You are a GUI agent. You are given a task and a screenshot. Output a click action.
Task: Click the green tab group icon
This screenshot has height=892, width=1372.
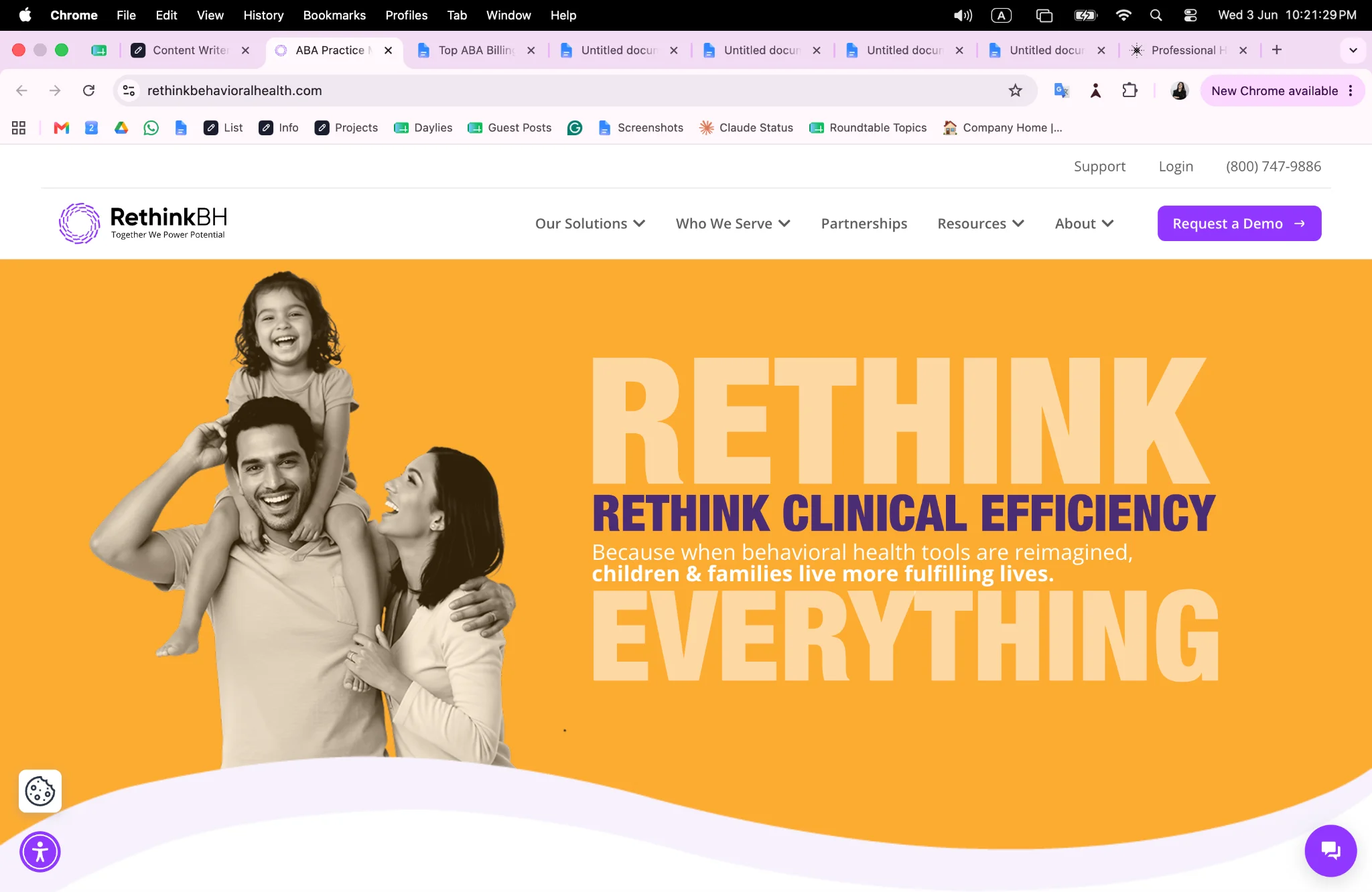pos(99,50)
